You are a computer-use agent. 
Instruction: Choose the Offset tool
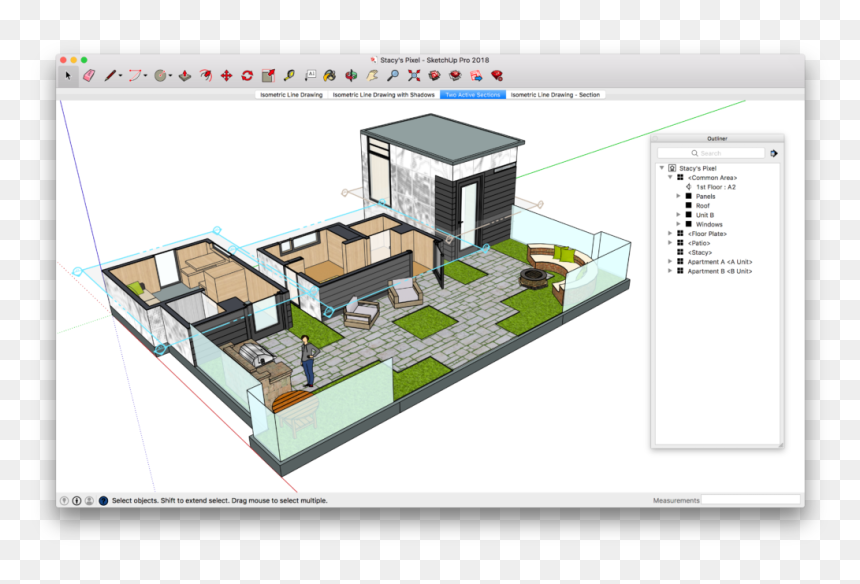pyautogui.click(x=206, y=76)
